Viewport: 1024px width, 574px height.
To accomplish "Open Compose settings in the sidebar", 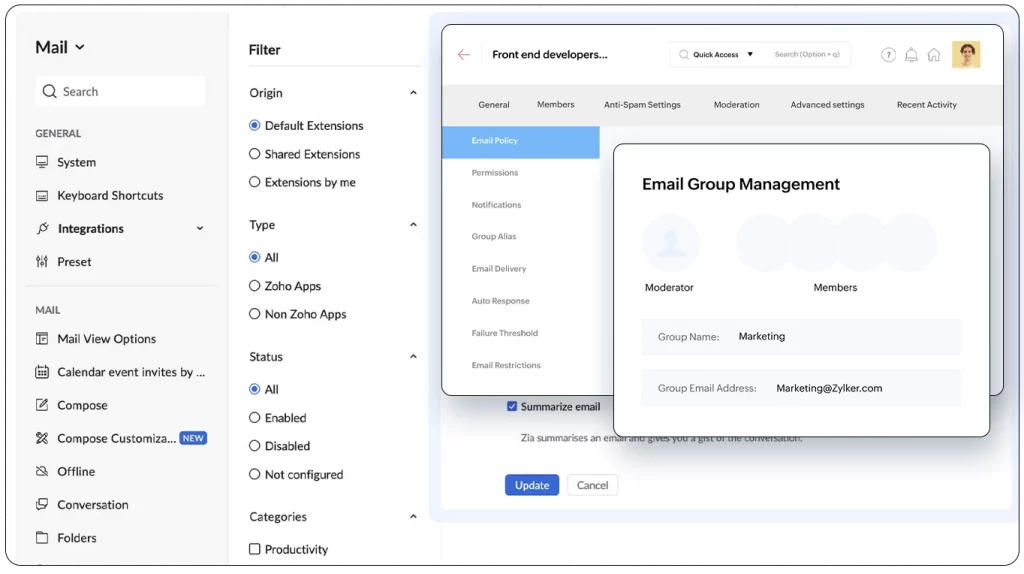I will point(82,405).
